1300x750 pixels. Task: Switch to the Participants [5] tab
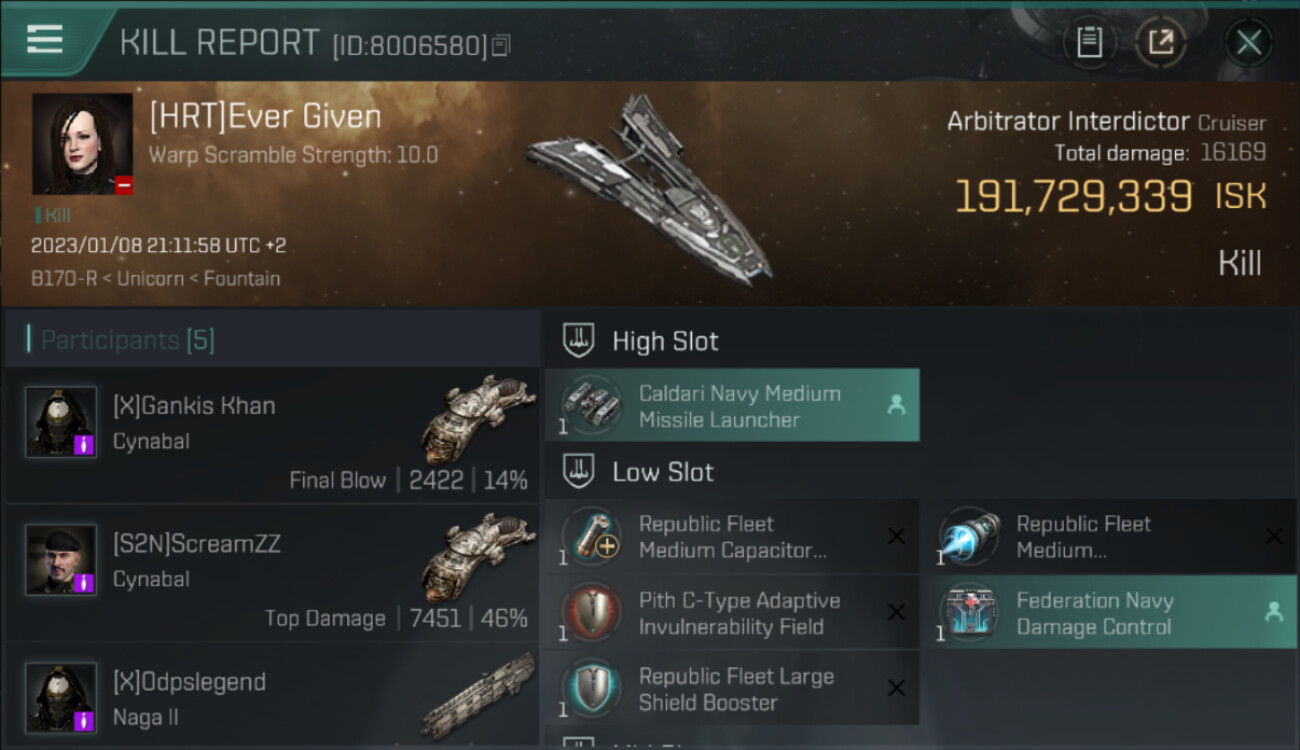tap(127, 340)
